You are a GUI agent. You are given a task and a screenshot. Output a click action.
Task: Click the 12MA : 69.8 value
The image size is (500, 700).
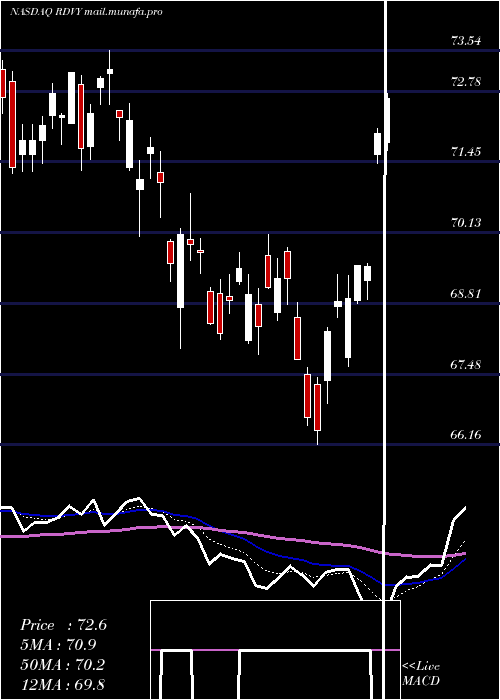62,684
